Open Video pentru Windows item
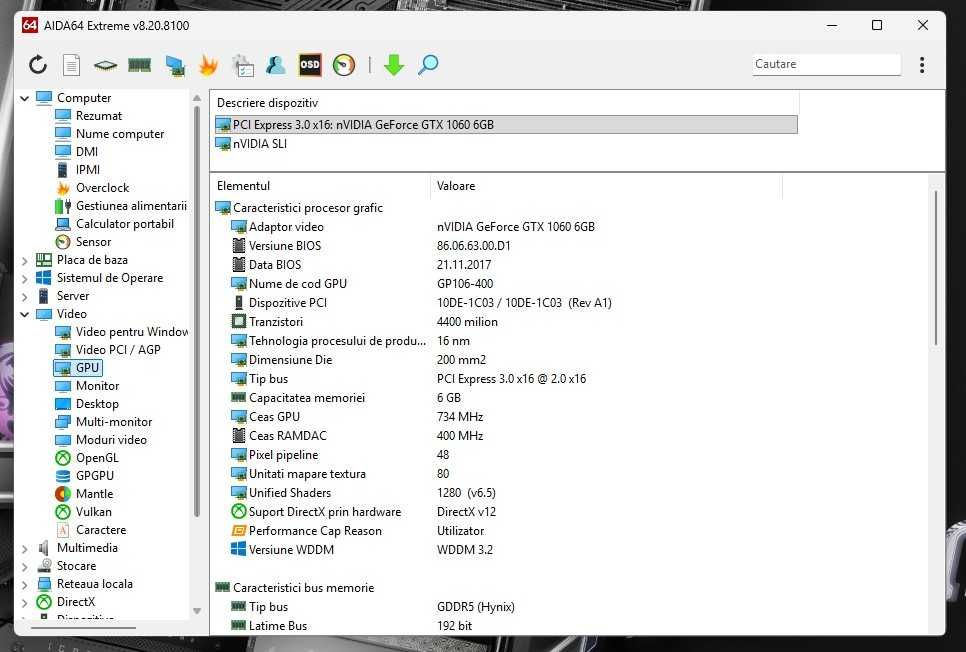Screen dimensions: 966x652 pos(131,332)
